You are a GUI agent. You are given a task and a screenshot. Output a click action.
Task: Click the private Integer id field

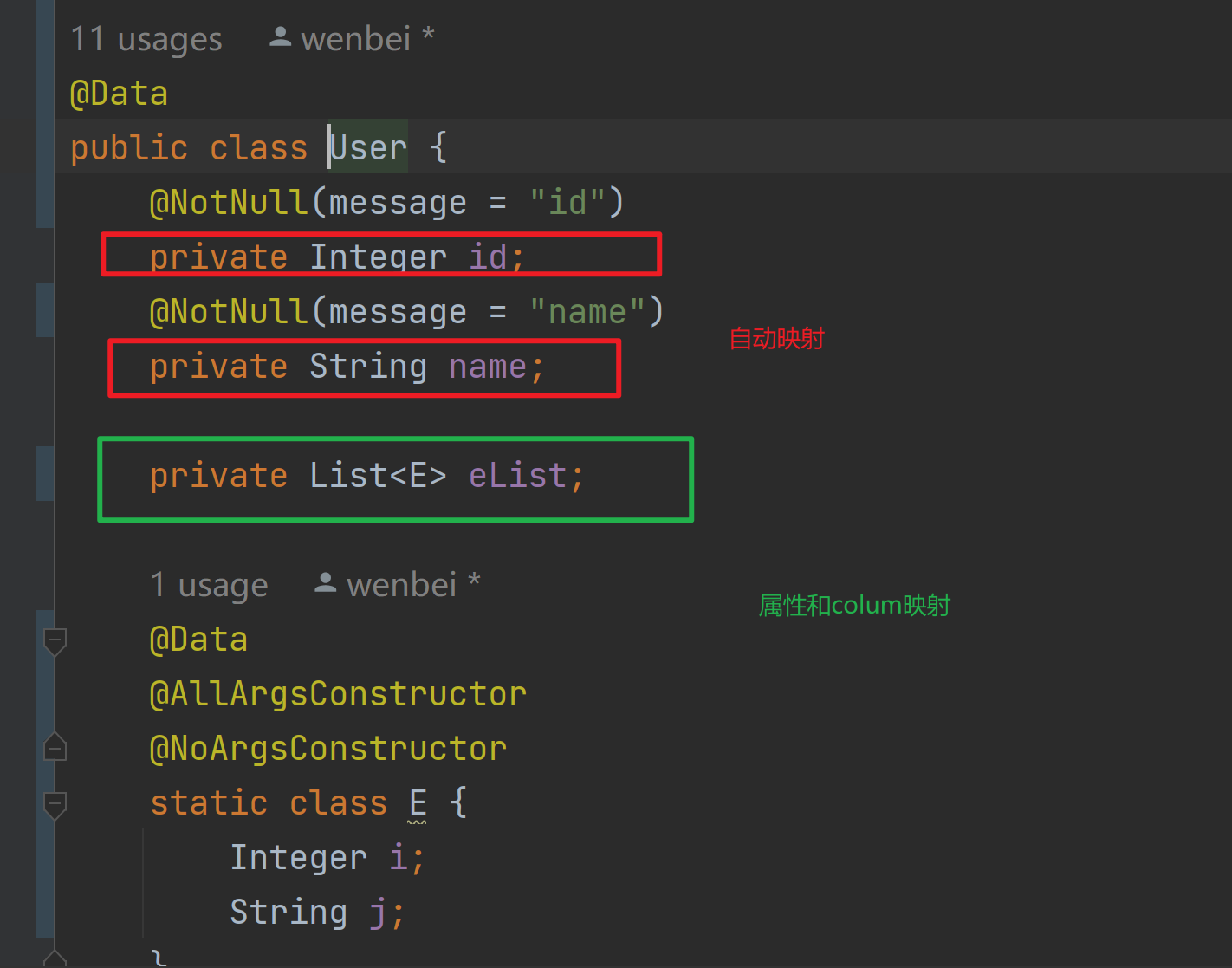337,257
